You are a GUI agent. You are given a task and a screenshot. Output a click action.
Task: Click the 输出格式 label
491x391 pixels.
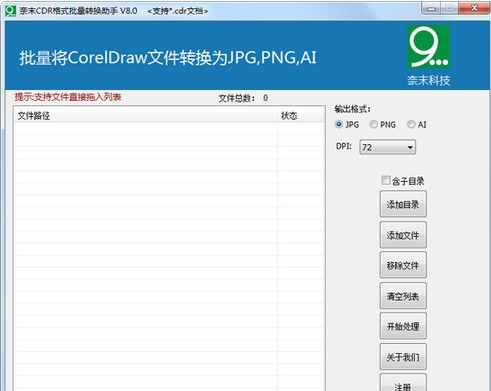pyautogui.click(x=352, y=109)
